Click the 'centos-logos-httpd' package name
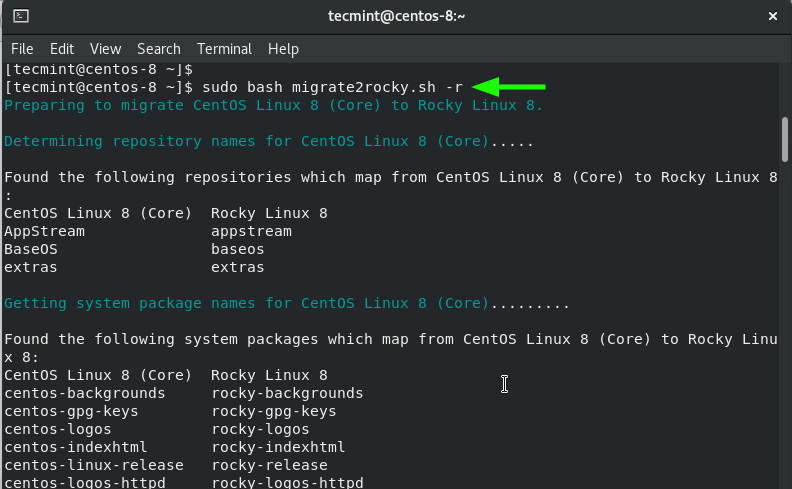792x489 pixels. pyautogui.click(x=85, y=482)
